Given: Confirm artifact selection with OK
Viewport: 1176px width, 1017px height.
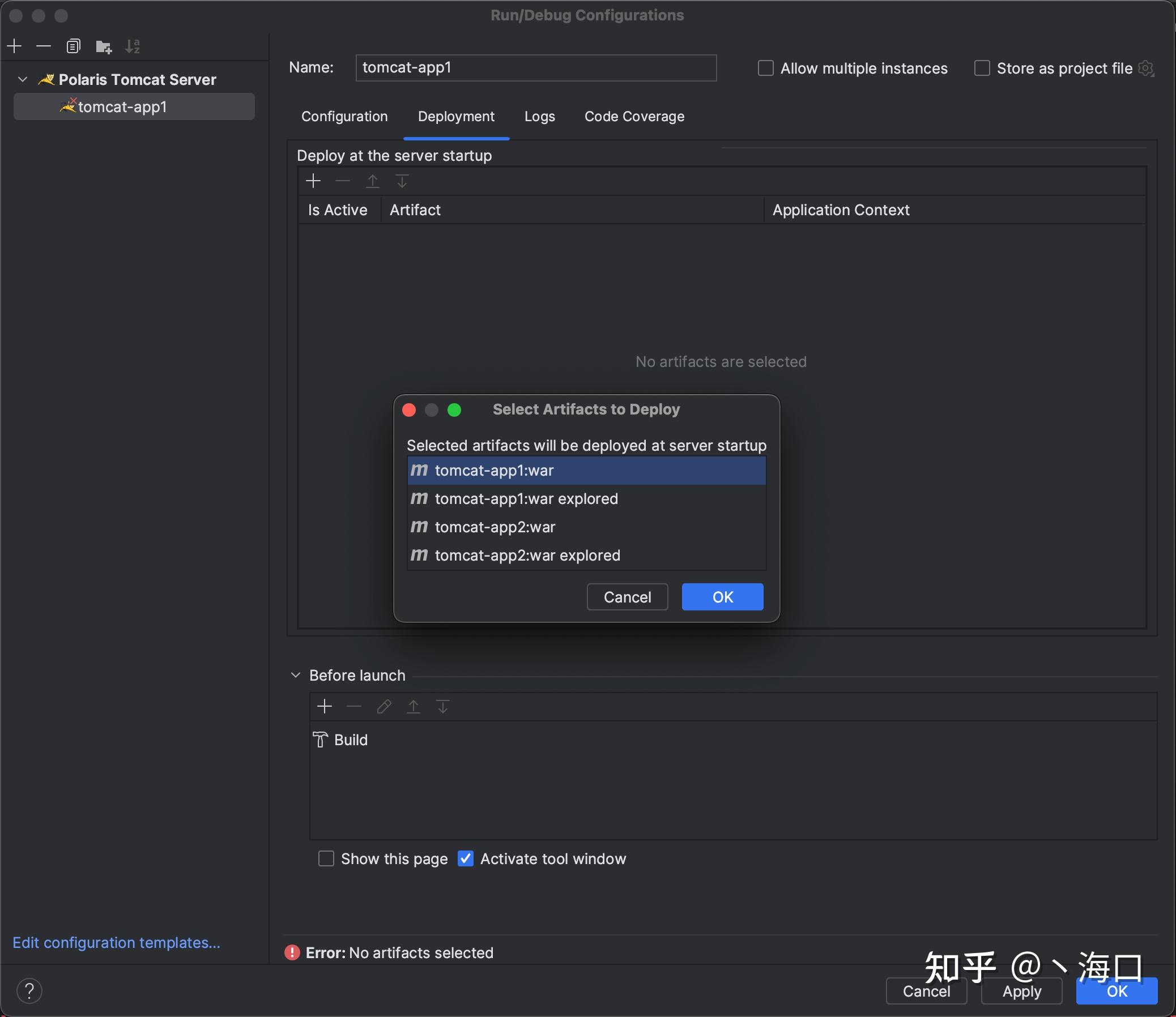Looking at the screenshot, I should [x=722, y=596].
